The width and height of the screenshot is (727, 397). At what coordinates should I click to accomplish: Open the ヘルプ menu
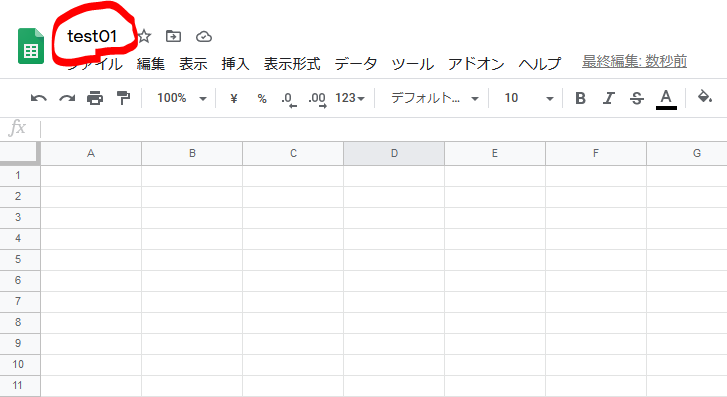coord(540,64)
